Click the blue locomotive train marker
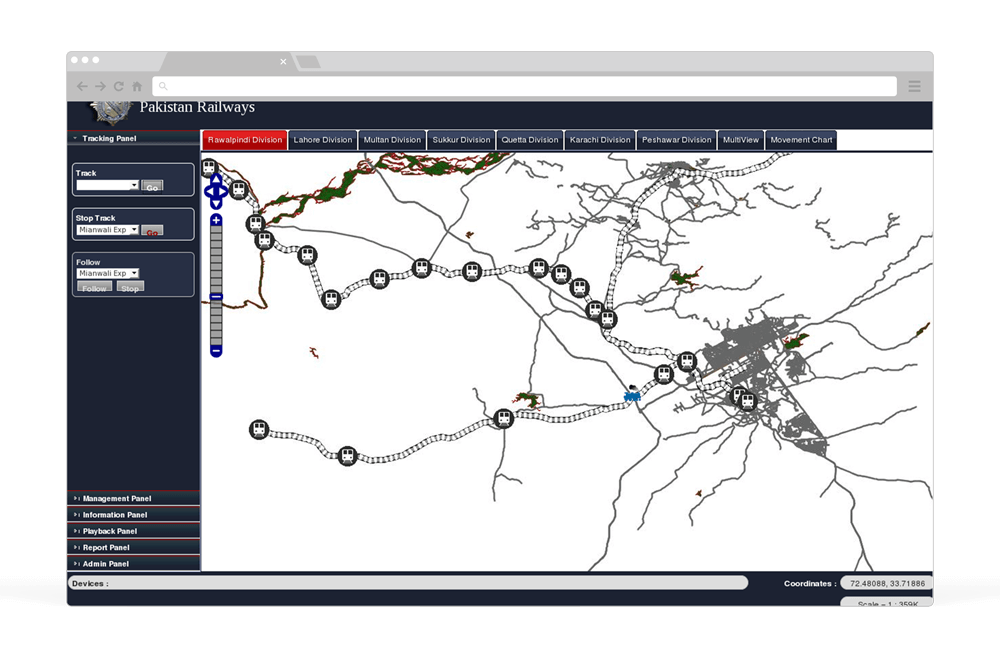This screenshot has width=1000, height=657. (632, 394)
